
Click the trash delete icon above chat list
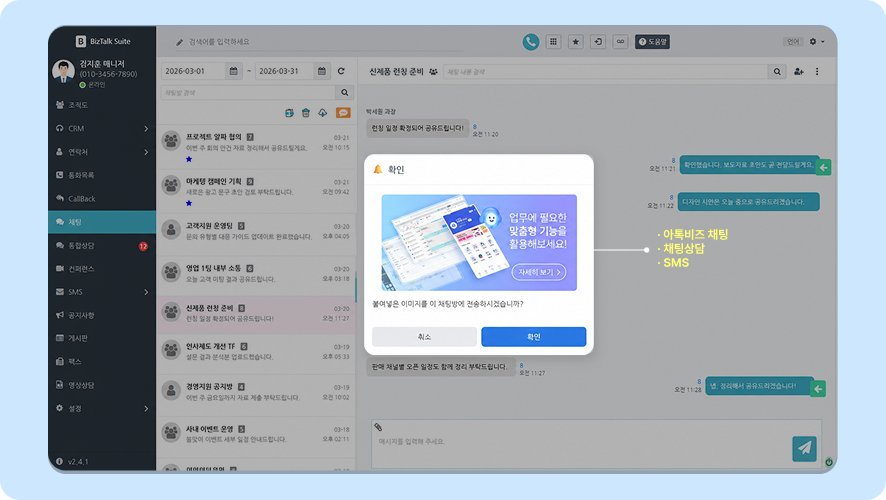306,113
